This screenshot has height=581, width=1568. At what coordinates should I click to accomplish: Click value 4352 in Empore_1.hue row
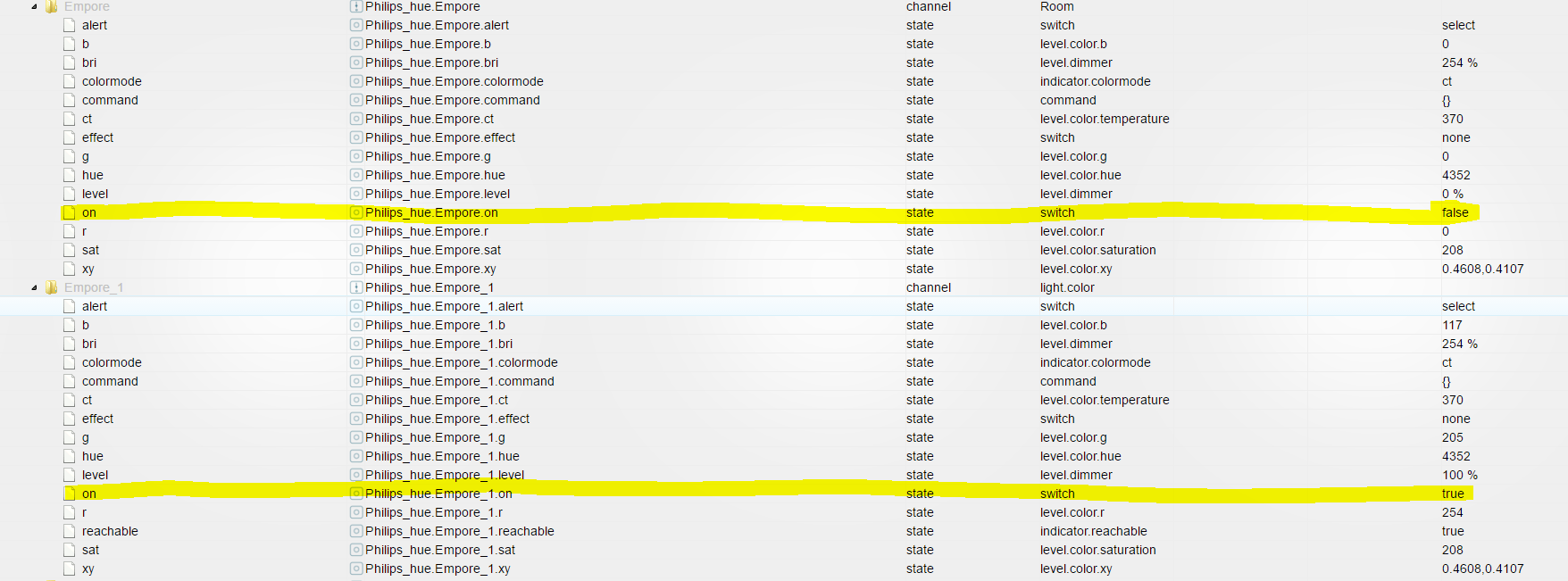1456,456
